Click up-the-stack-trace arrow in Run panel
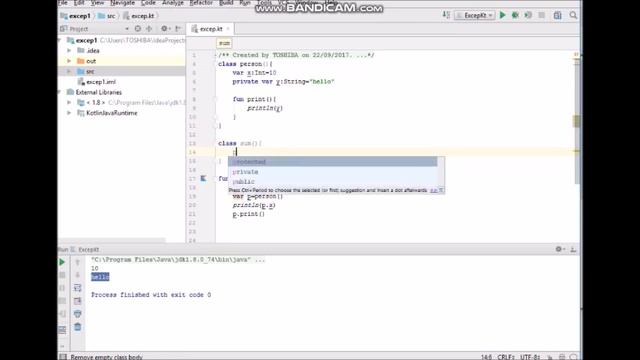This screenshot has width=640, height=360. tap(78, 262)
